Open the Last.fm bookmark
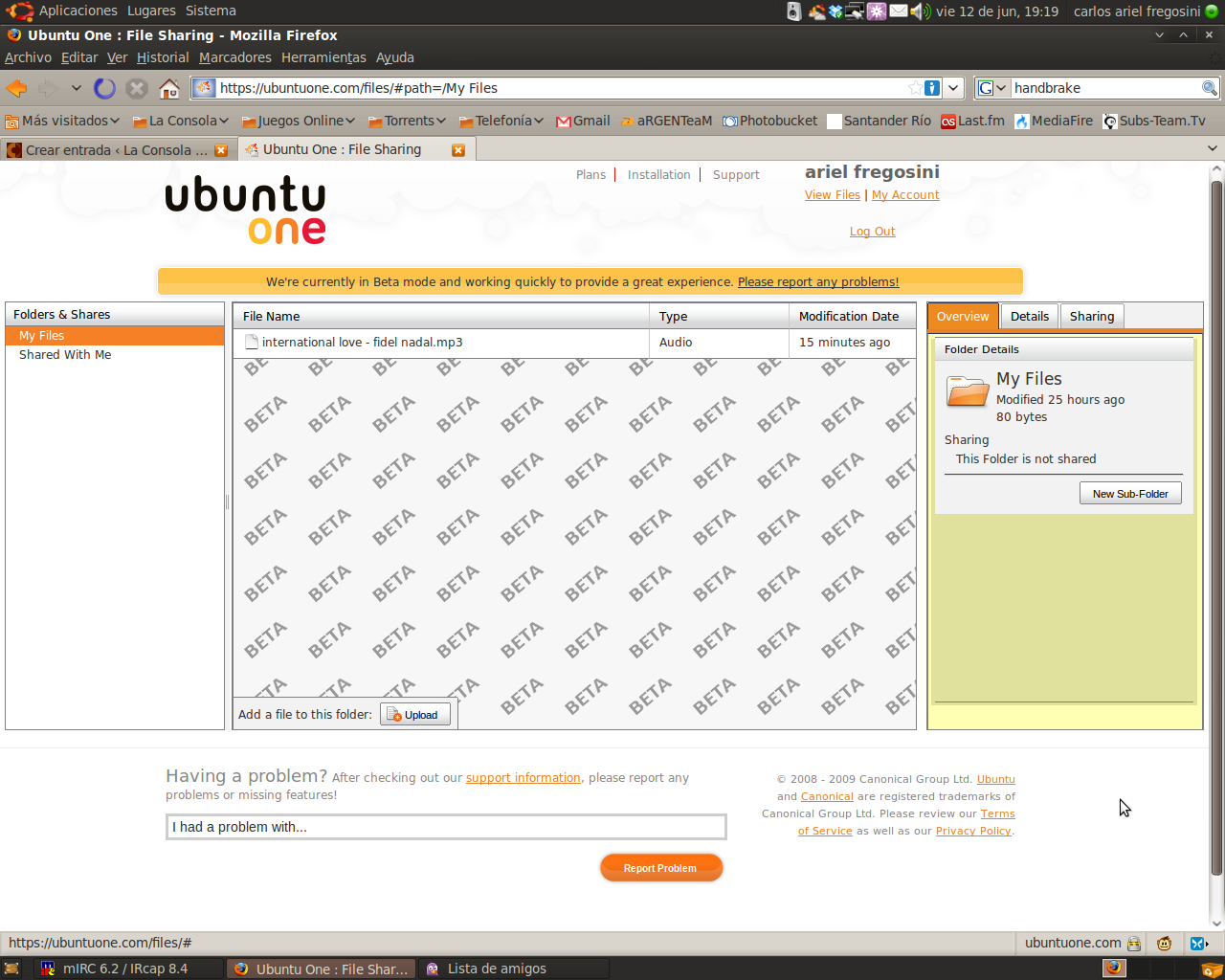Screen dimensions: 1225x980 (972, 121)
